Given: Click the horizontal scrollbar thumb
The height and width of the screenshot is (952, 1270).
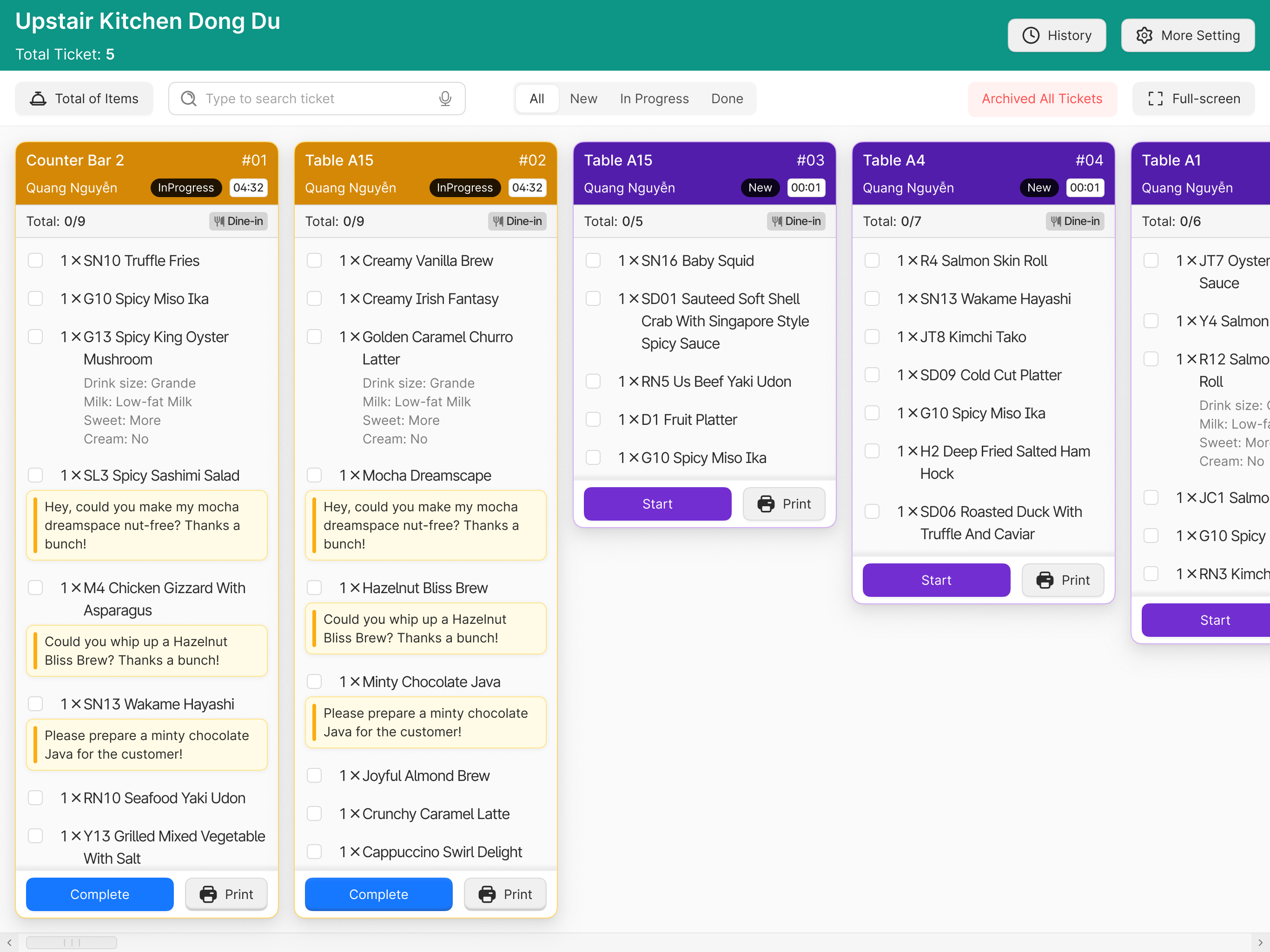Looking at the screenshot, I should click(72, 942).
